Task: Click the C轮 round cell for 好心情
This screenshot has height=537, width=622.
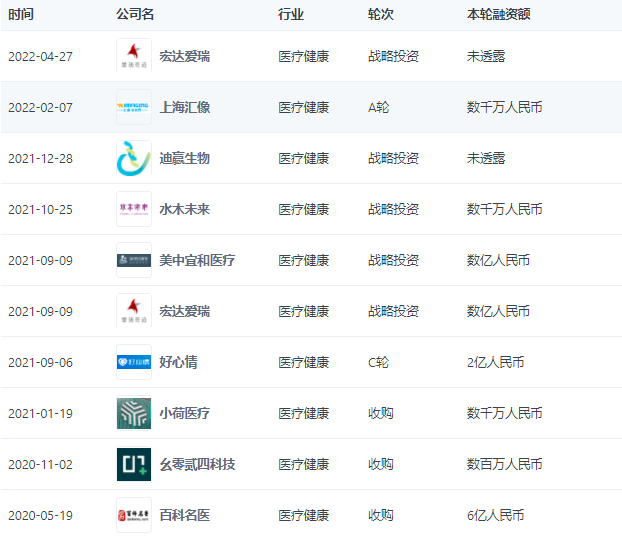Action: 378,362
